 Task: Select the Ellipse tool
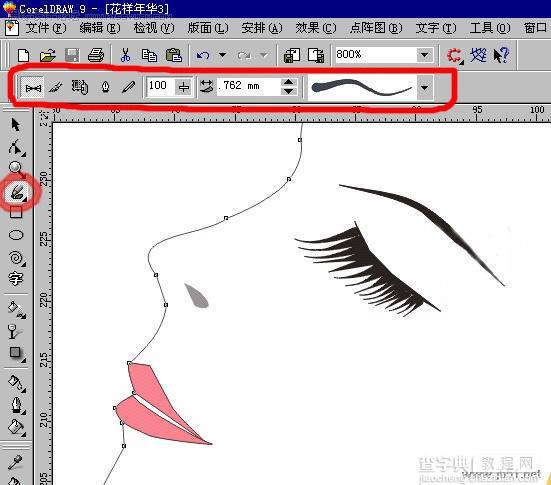point(16,235)
